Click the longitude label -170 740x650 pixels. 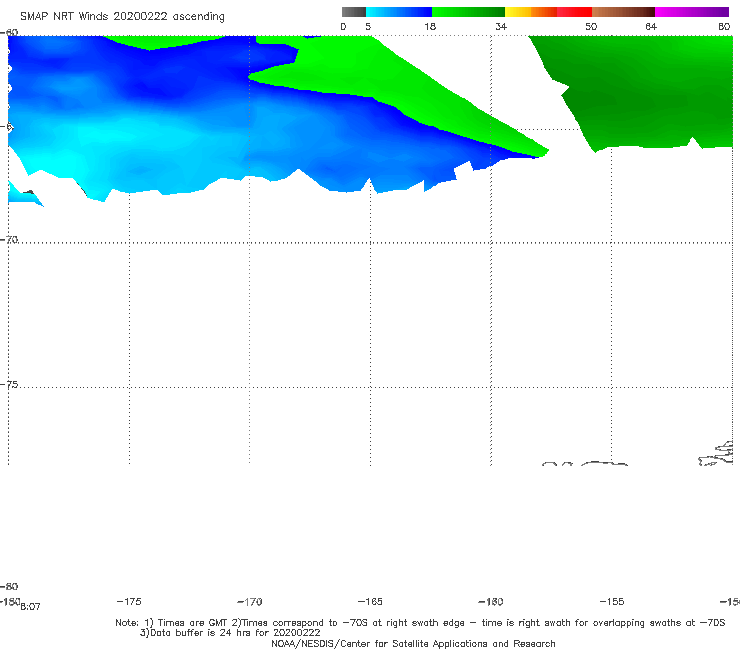(x=250, y=602)
